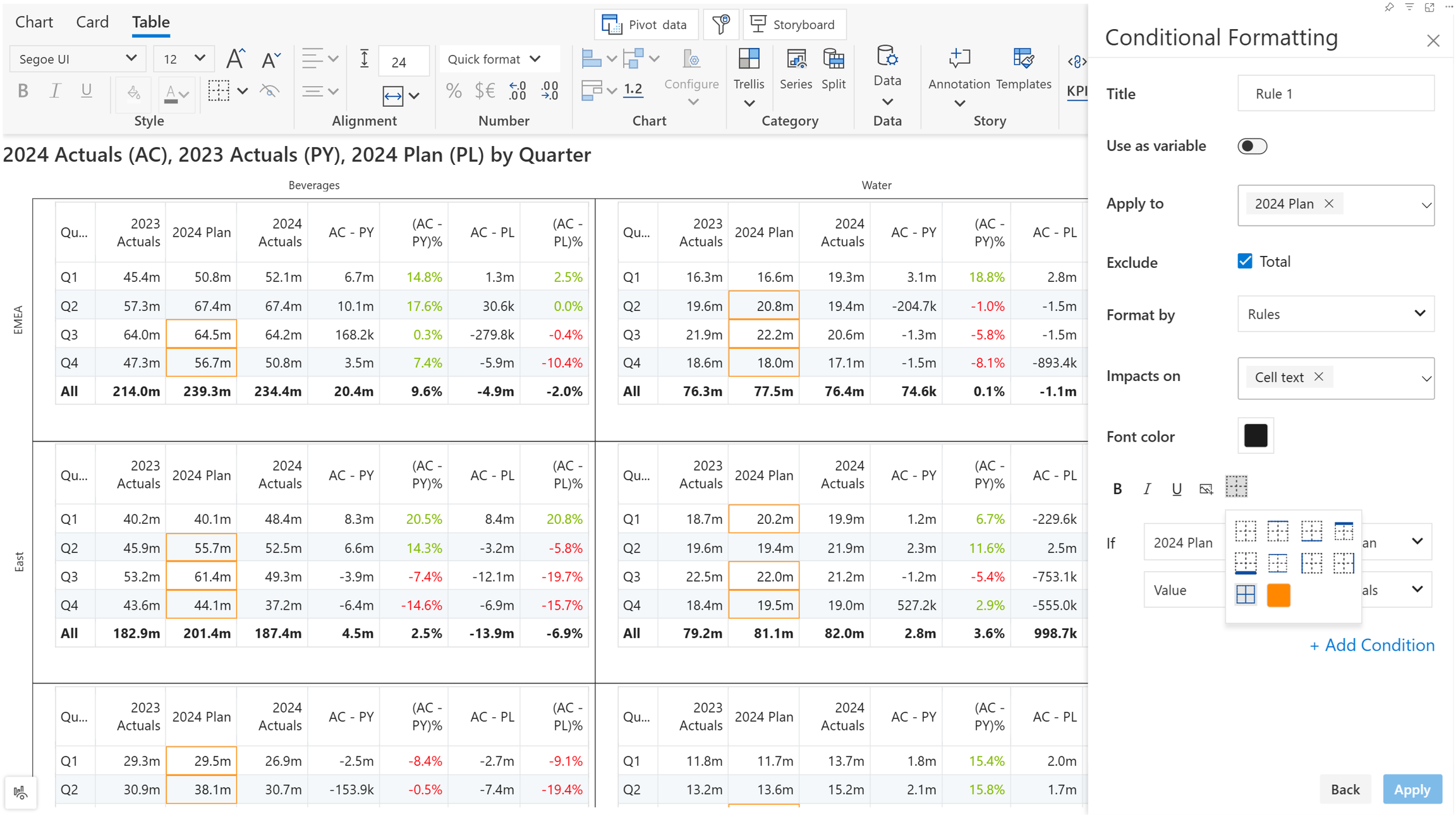Viewport: 1456px width, 817px height.
Task: Click the Title input field Rule 1
Action: (x=1335, y=94)
